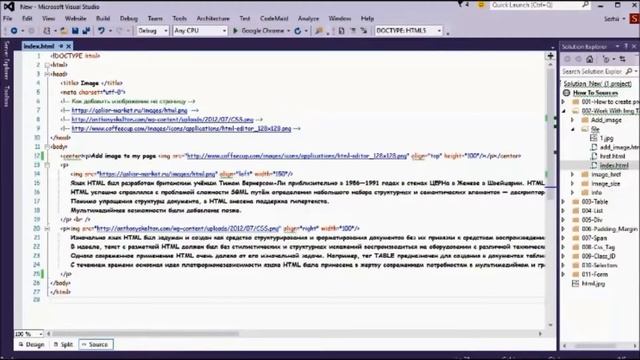Collapse the body tag outlining

47,147
